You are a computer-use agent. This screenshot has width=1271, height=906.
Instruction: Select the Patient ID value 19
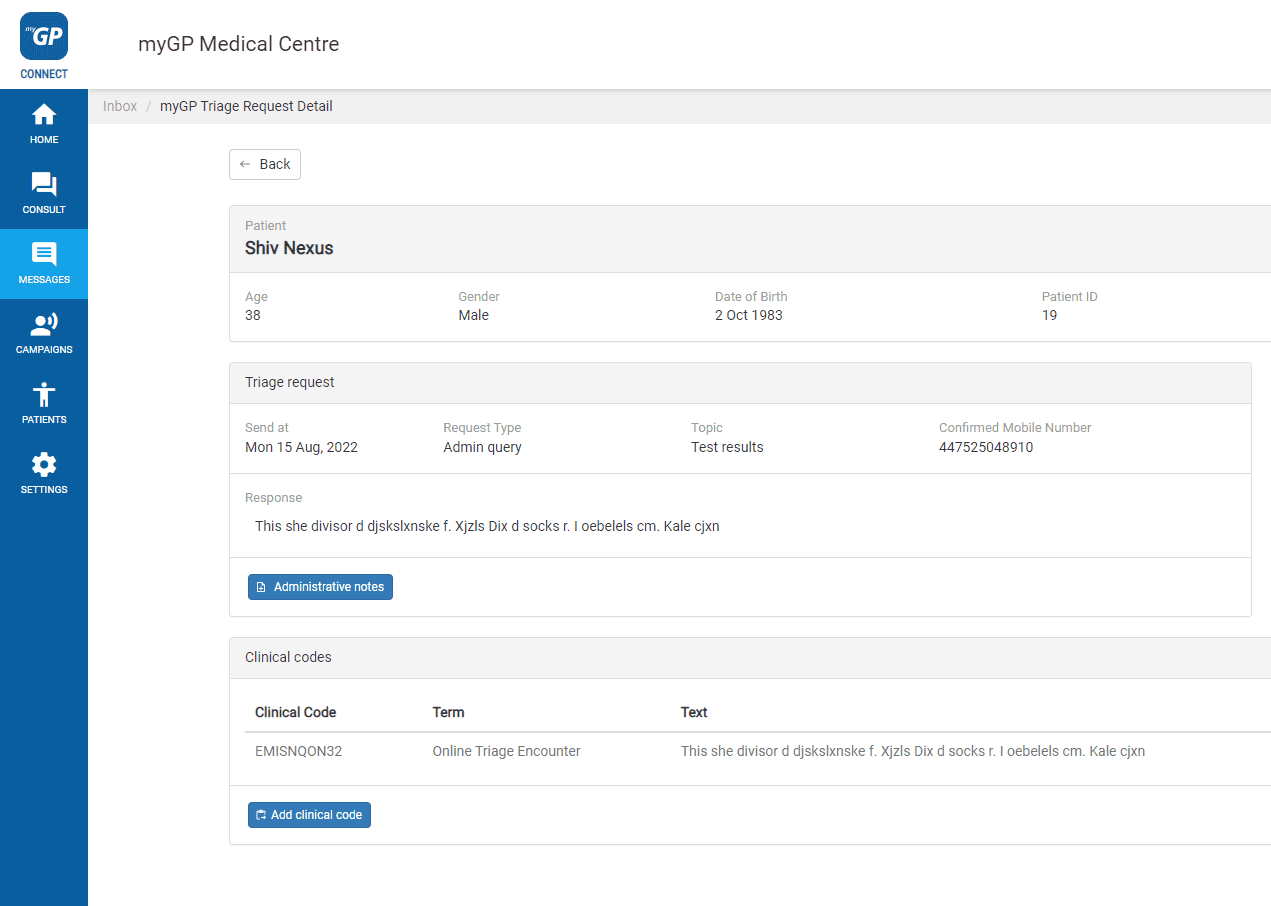coord(1049,315)
